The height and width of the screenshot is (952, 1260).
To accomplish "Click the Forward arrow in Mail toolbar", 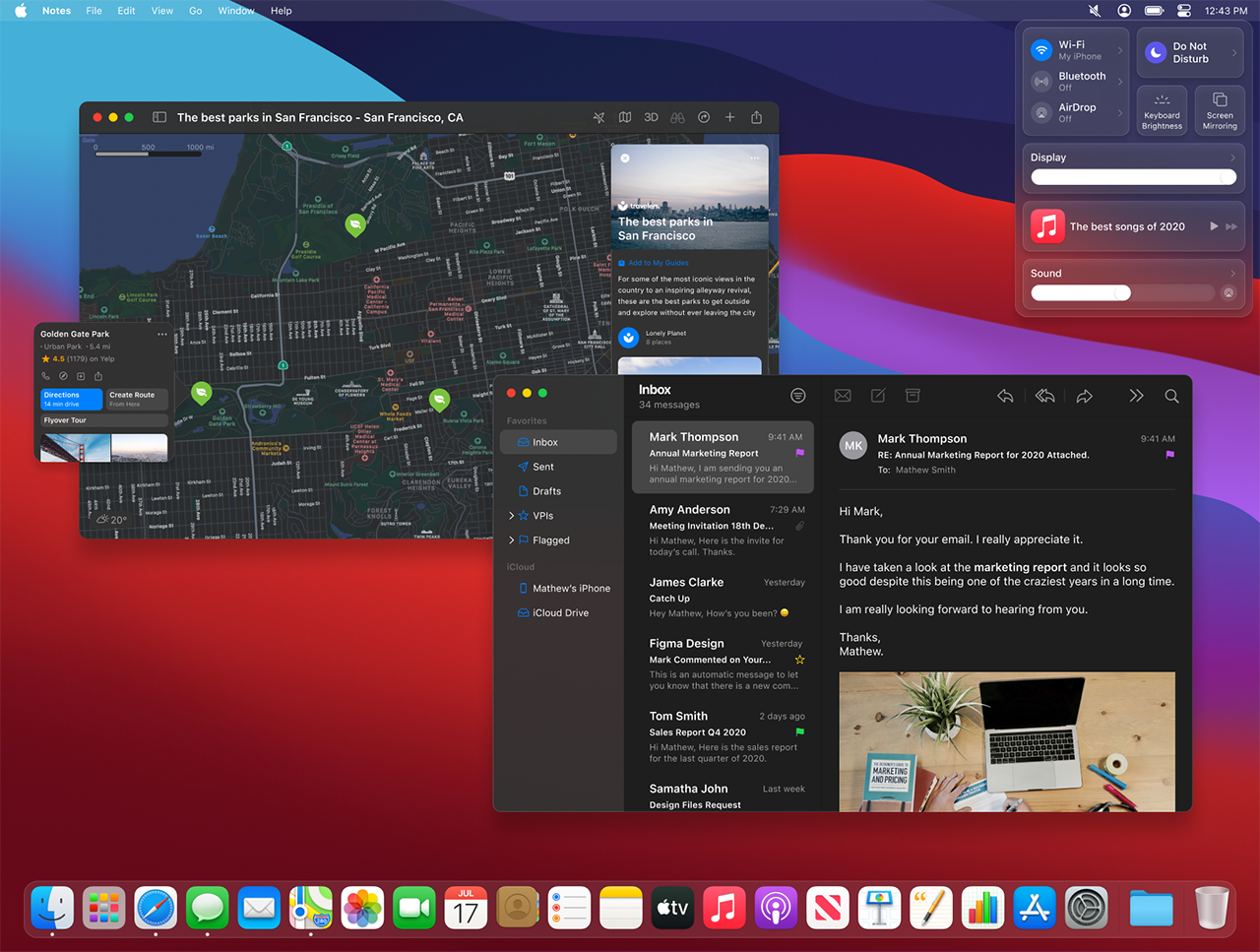I will [1084, 396].
